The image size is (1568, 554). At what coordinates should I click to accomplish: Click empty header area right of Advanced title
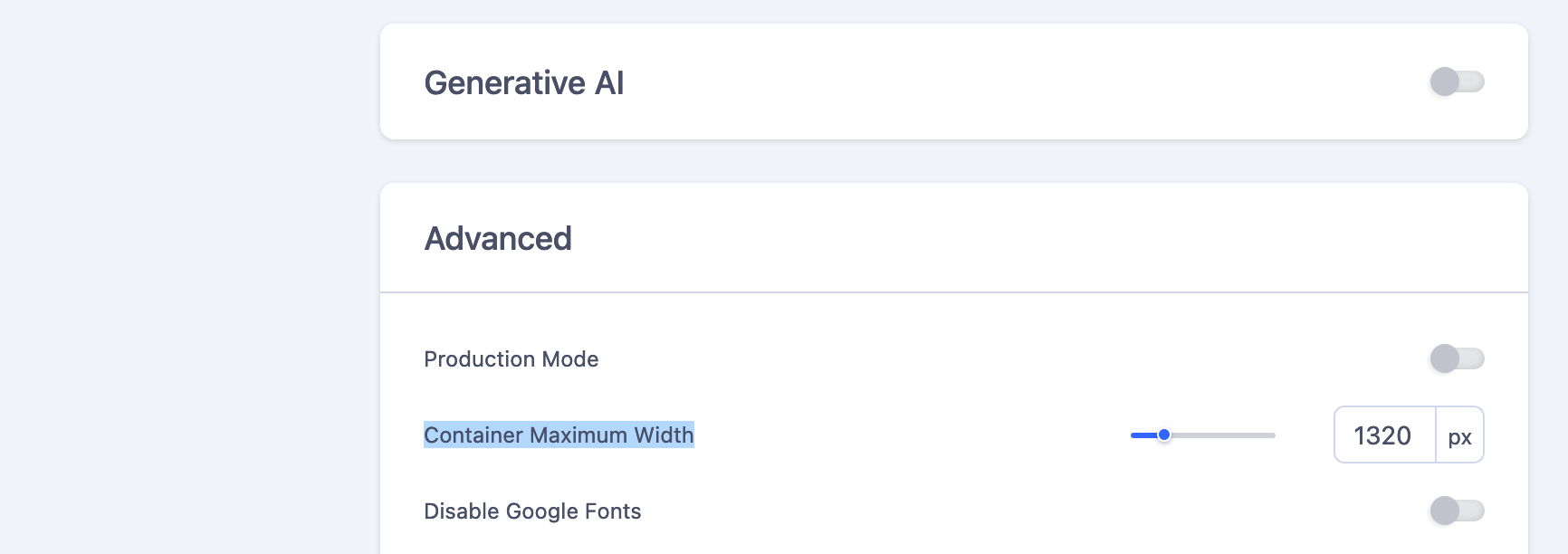996,239
